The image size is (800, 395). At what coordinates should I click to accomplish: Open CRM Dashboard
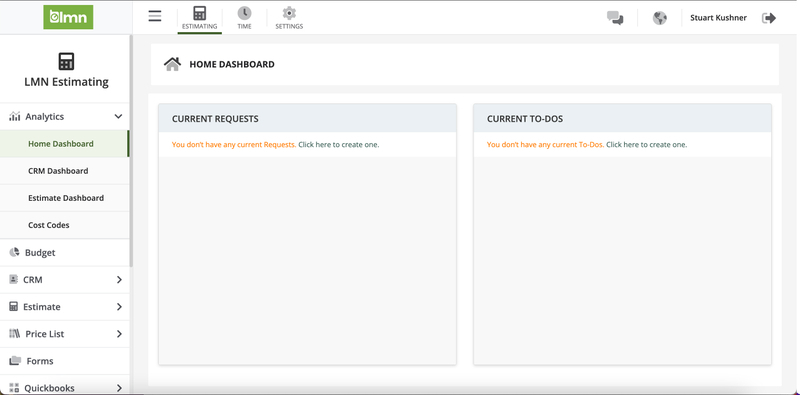tap(65, 171)
